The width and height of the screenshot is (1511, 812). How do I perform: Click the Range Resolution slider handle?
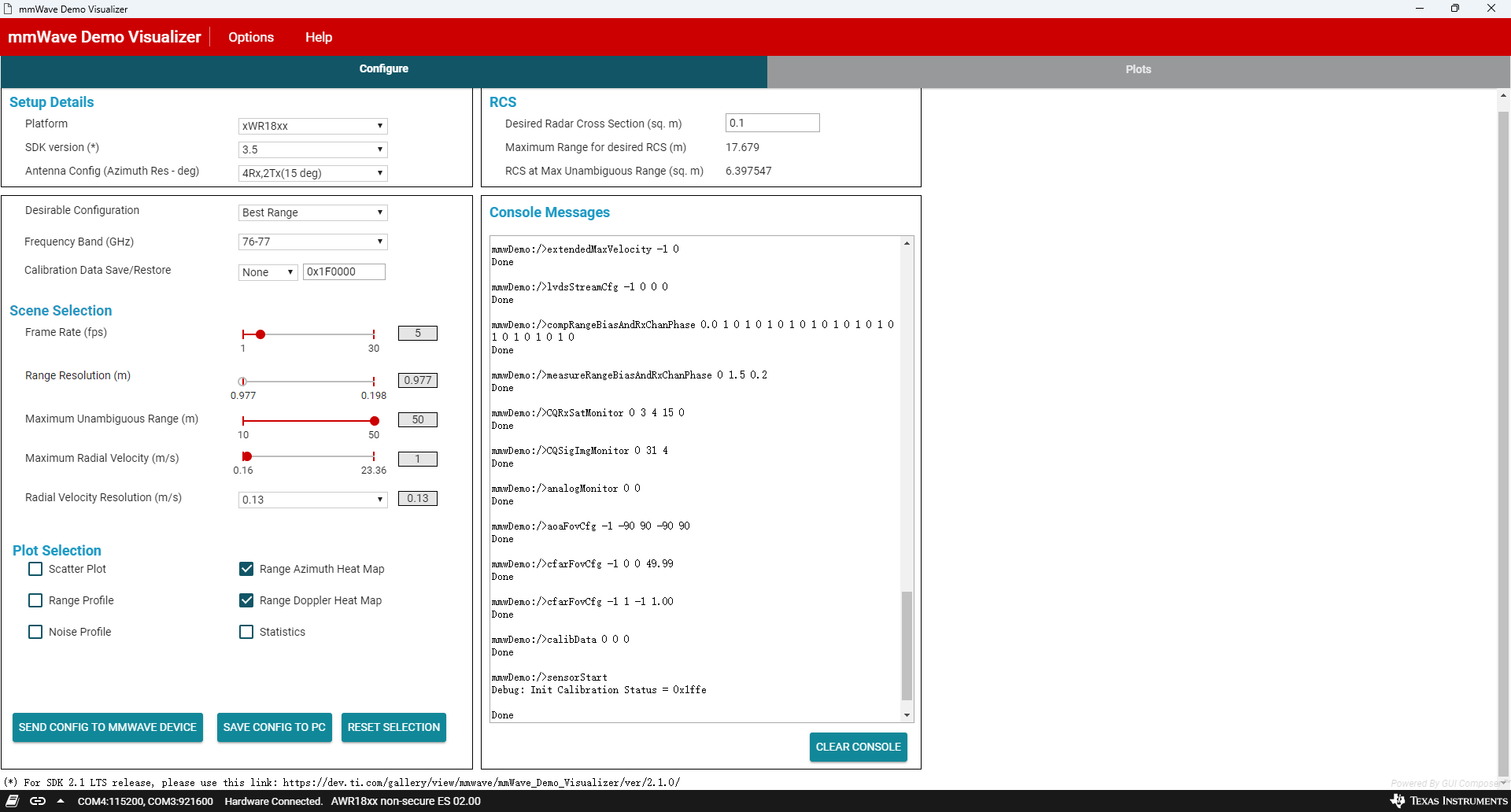242,382
